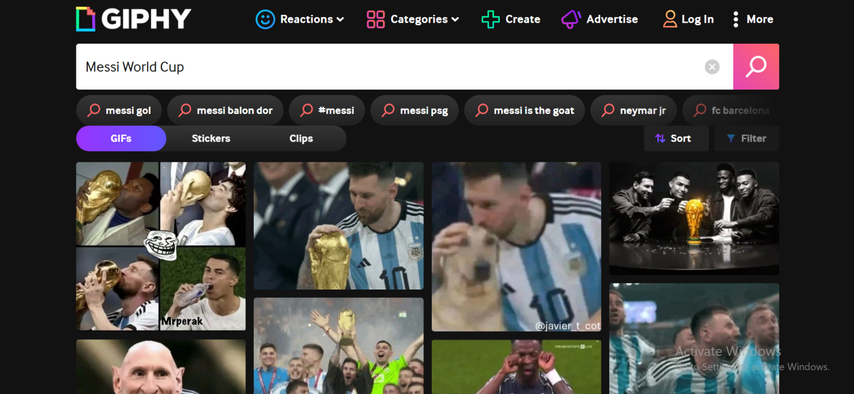Open the four-panel trophy kissing collage GIF

click(161, 246)
